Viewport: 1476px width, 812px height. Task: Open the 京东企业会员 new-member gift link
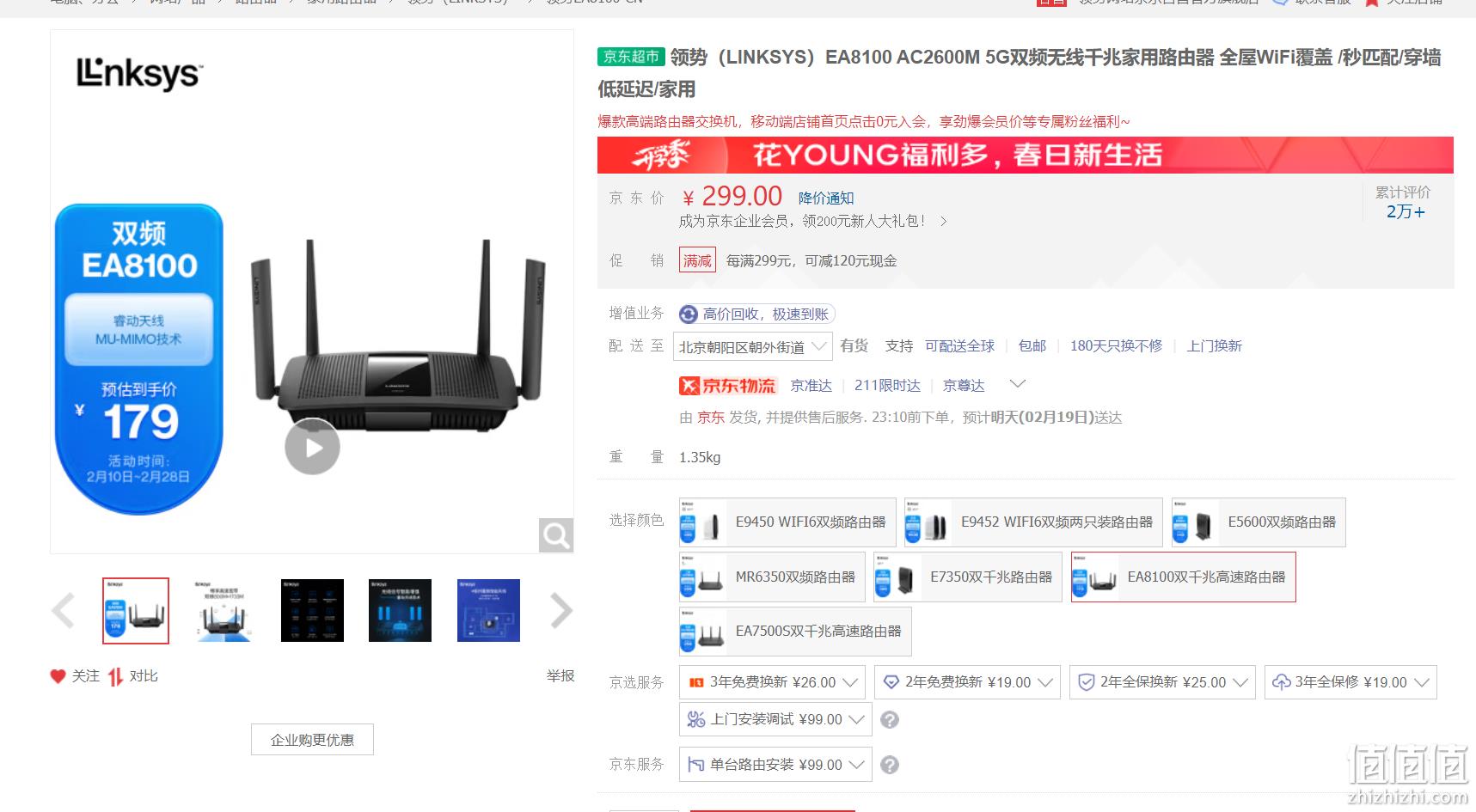click(x=812, y=222)
